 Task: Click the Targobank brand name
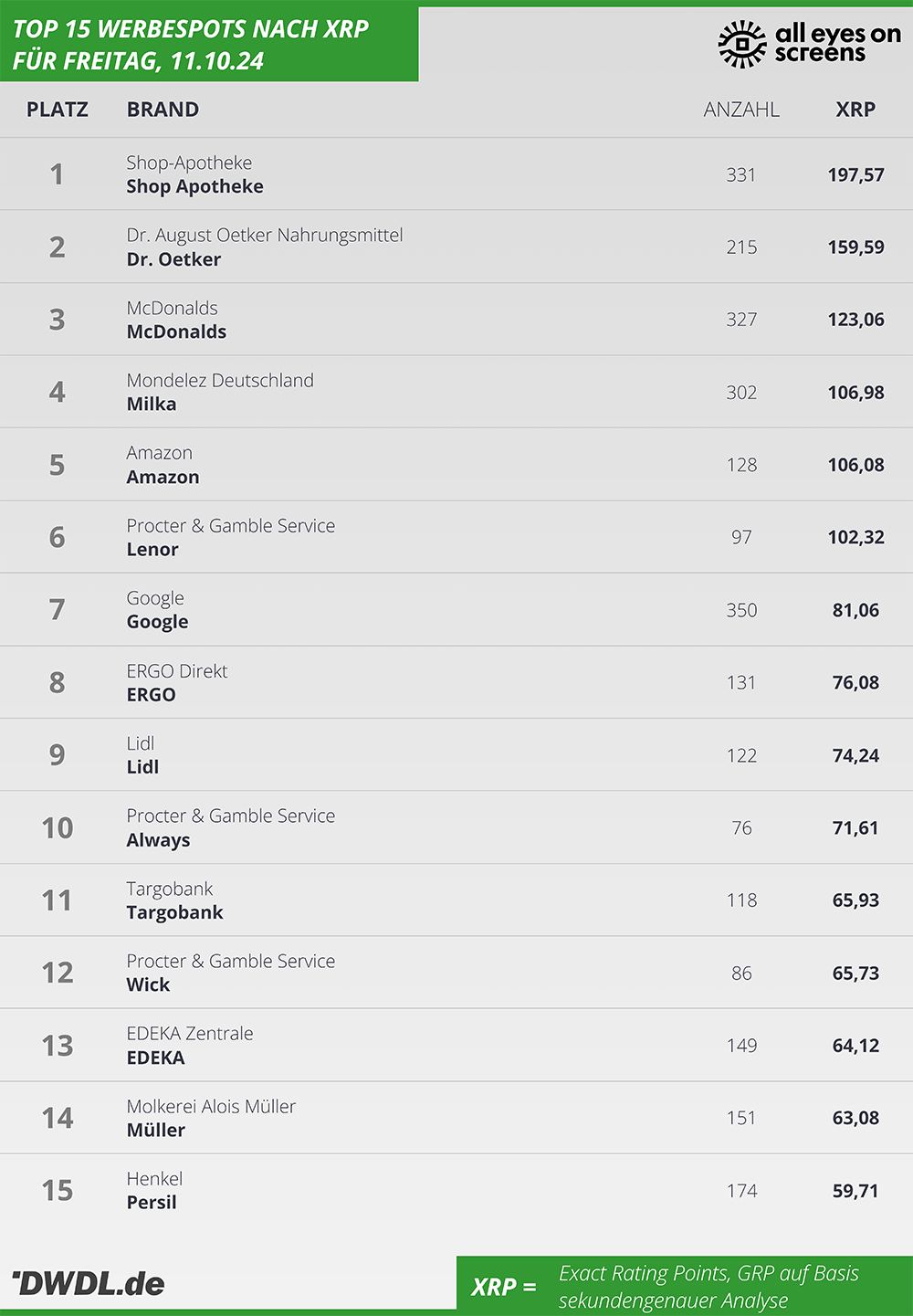tap(174, 912)
